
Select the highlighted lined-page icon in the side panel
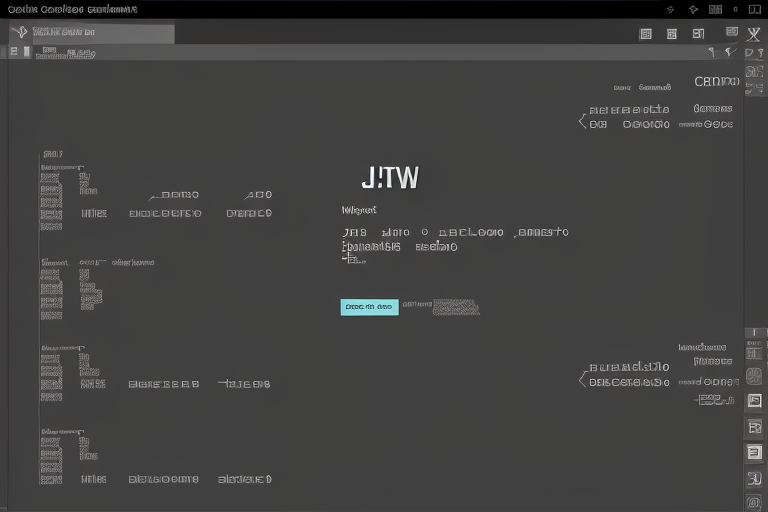tap(755, 452)
